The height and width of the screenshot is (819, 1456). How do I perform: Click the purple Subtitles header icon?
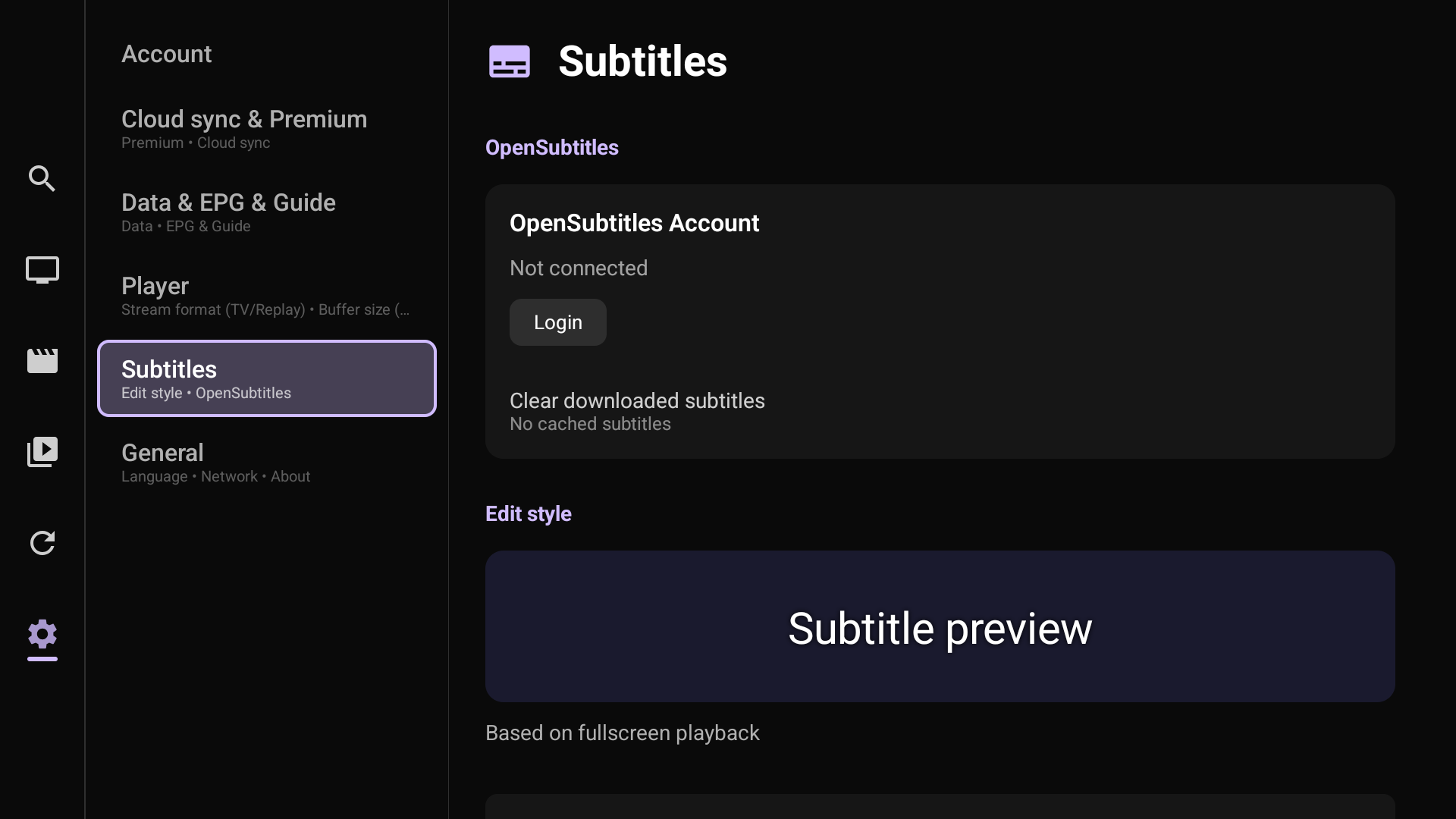click(510, 61)
